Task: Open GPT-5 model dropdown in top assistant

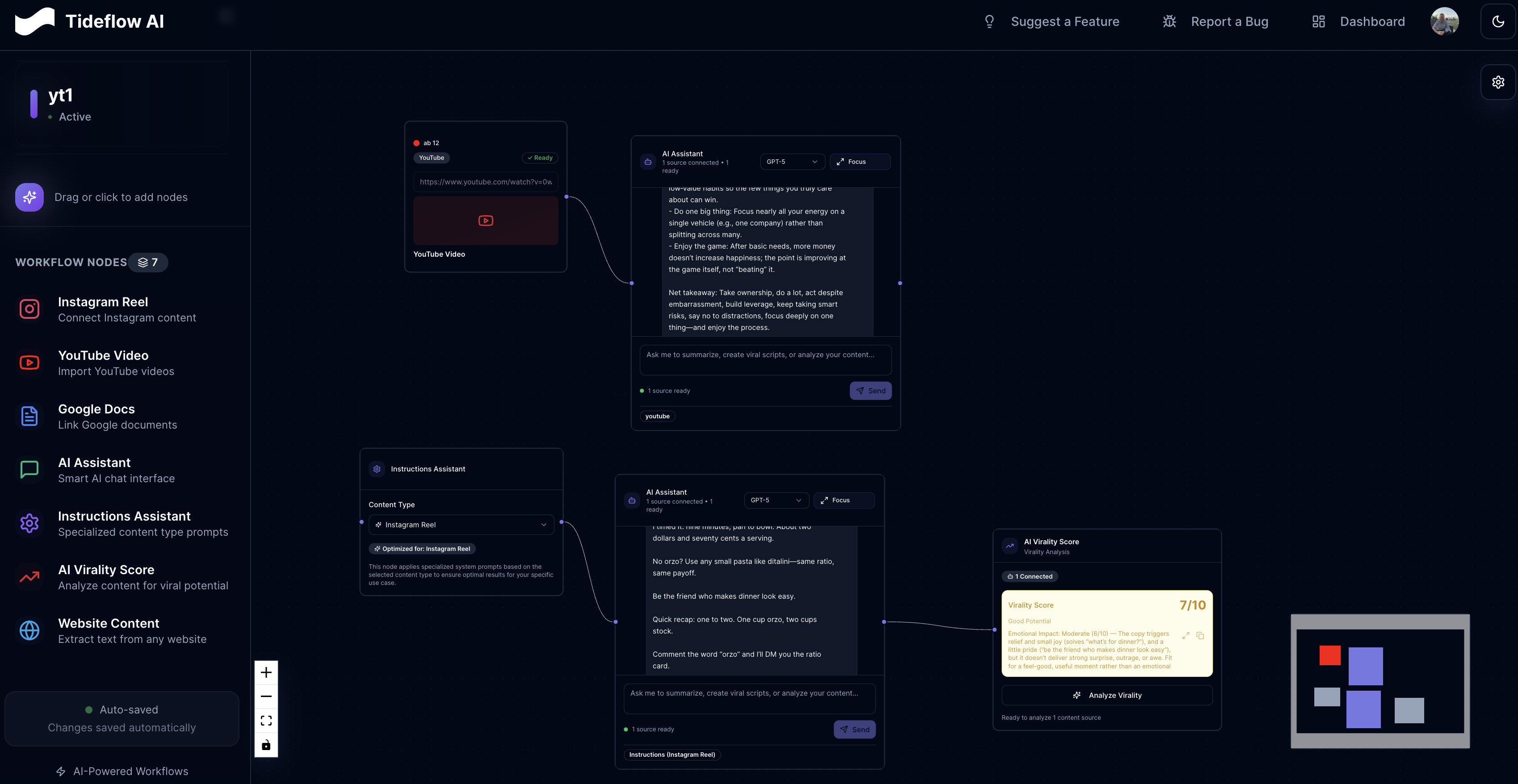Action: 792,162
